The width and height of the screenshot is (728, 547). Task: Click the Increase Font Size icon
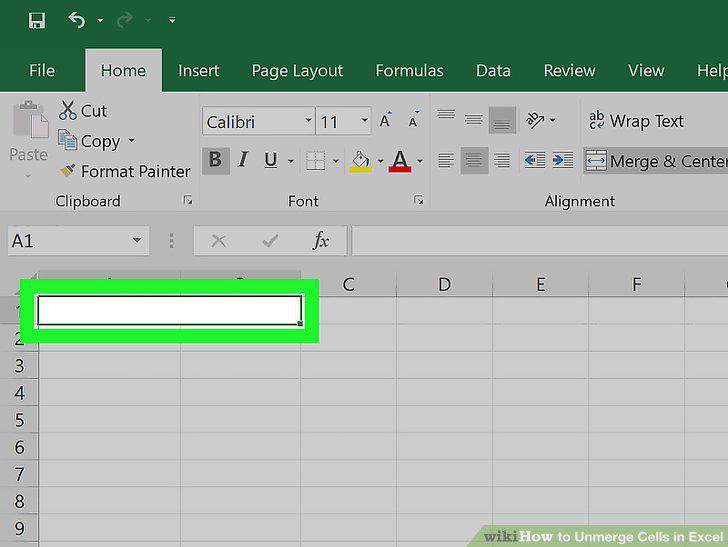tap(385, 120)
